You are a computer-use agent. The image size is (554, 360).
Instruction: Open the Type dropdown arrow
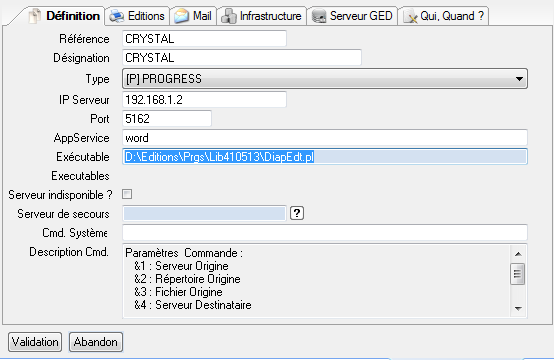pyautogui.click(x=519, y=79)
